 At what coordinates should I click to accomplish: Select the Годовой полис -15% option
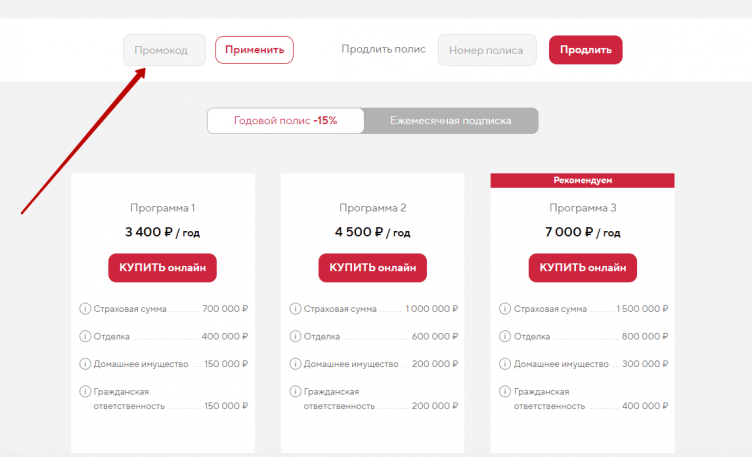(x=286, y=120)
